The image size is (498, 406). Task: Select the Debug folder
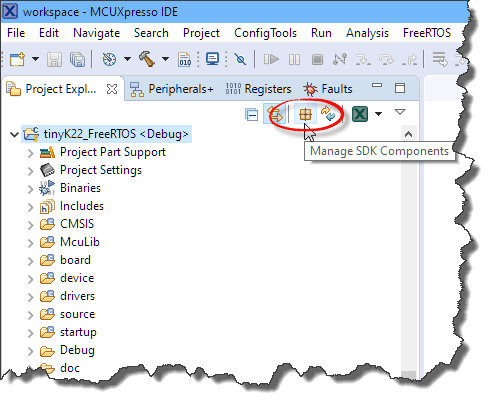[67, 350]
